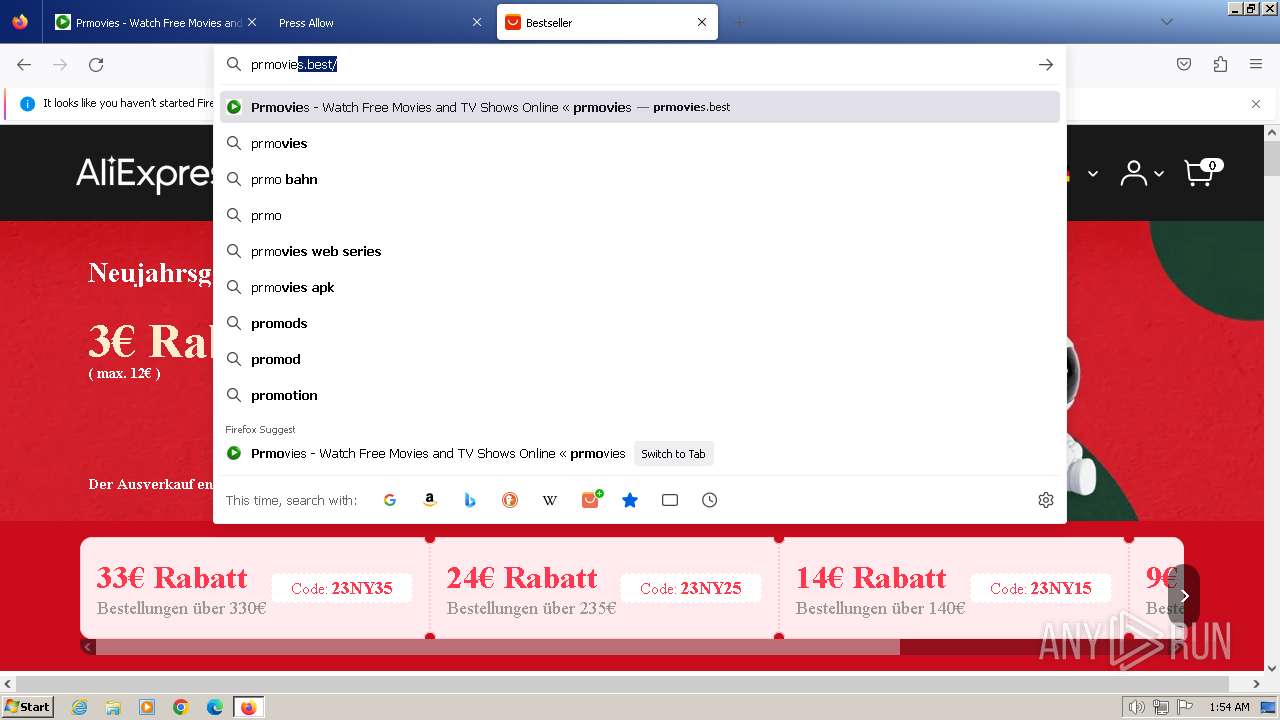The width and height of the screenshot is (1280, 720).
Task: Choose the 'prmo' suggestion
Action: (x=640, y=215)
